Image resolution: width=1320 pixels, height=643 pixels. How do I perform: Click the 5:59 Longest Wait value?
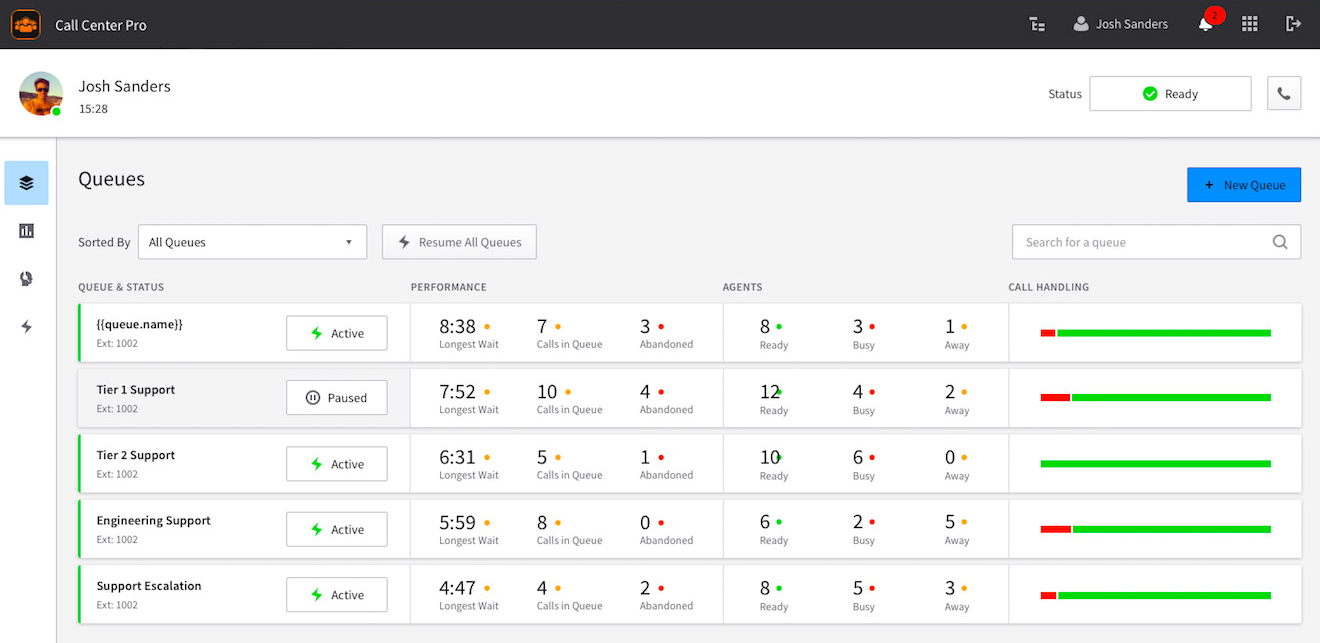tap(457, 522)
